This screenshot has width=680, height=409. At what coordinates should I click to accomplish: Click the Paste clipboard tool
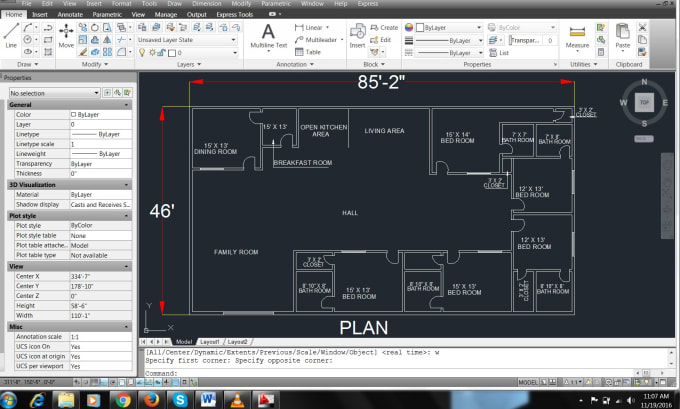[x=623, y=36]
